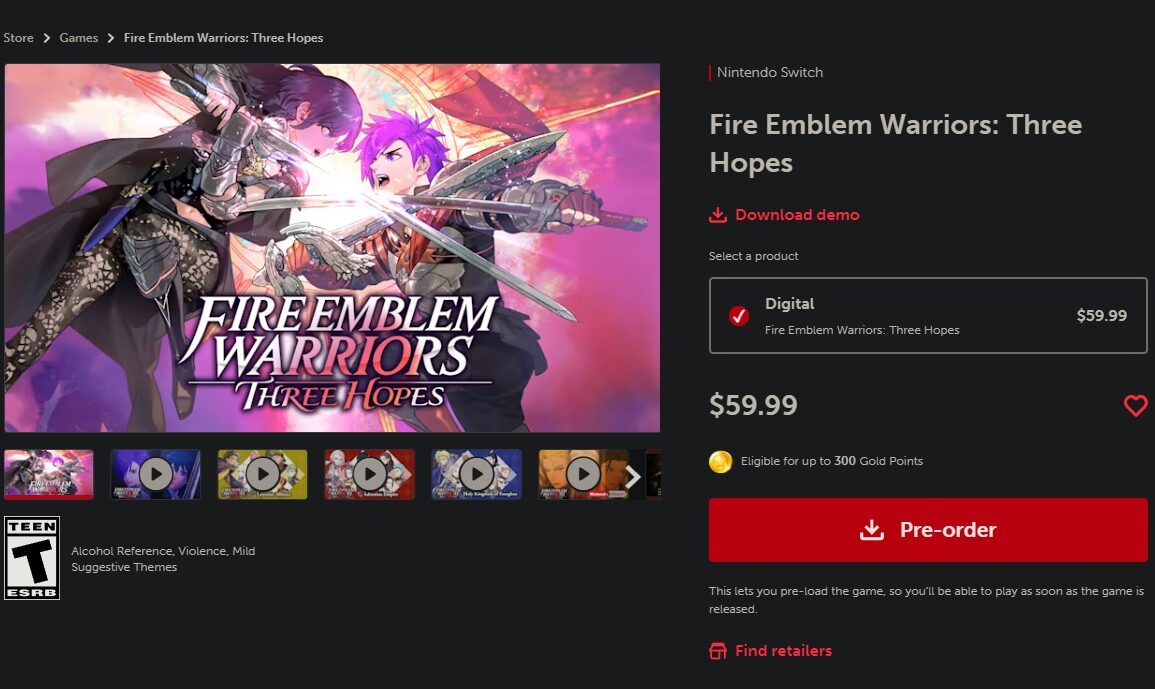The width and height of the screenshot is (1155, 689).
Task: Click the Download demo arrow icon
Action: [717, 214]
